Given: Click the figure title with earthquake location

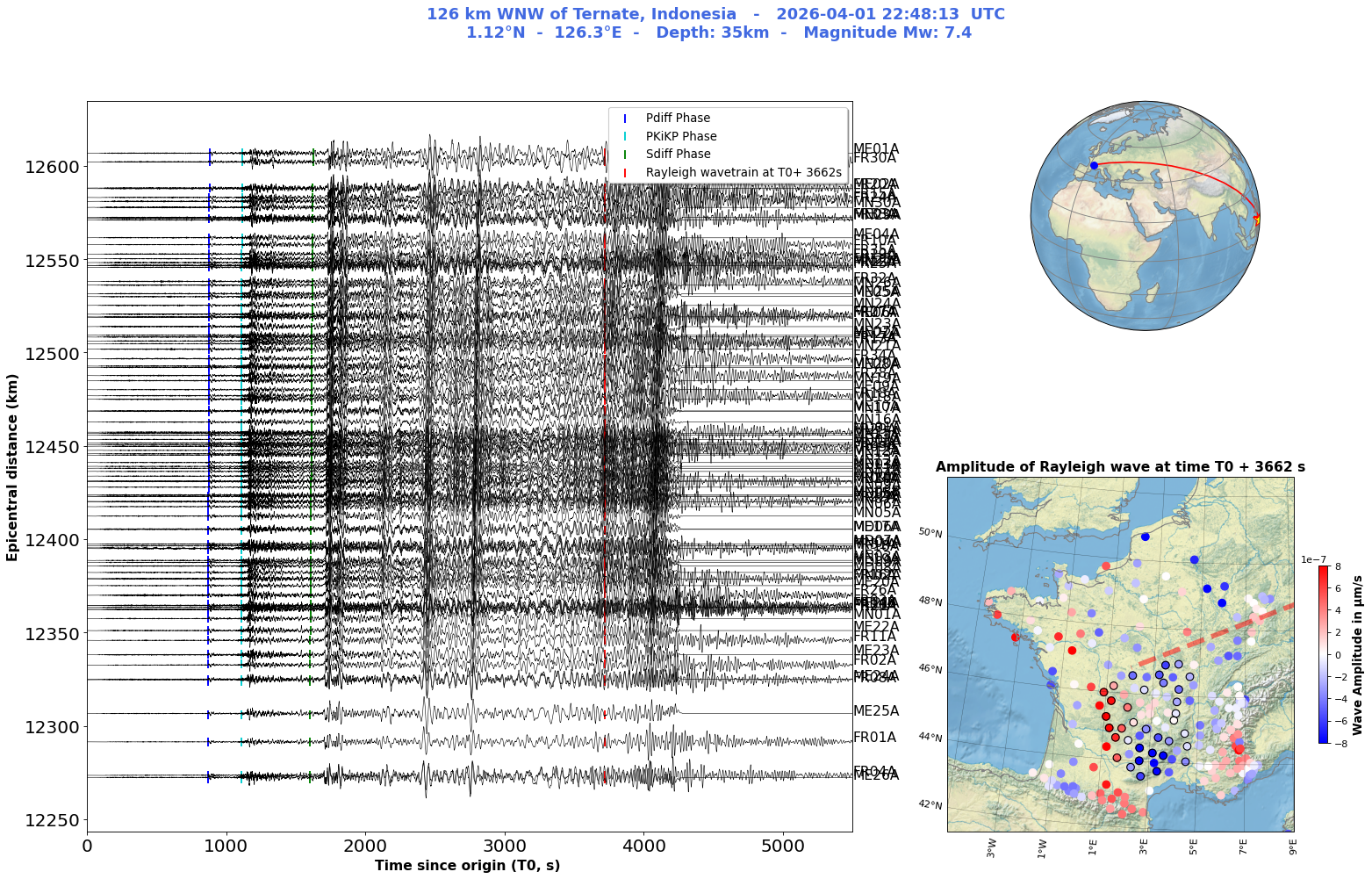Looking at the screenshot, I should tap(716, 24).
